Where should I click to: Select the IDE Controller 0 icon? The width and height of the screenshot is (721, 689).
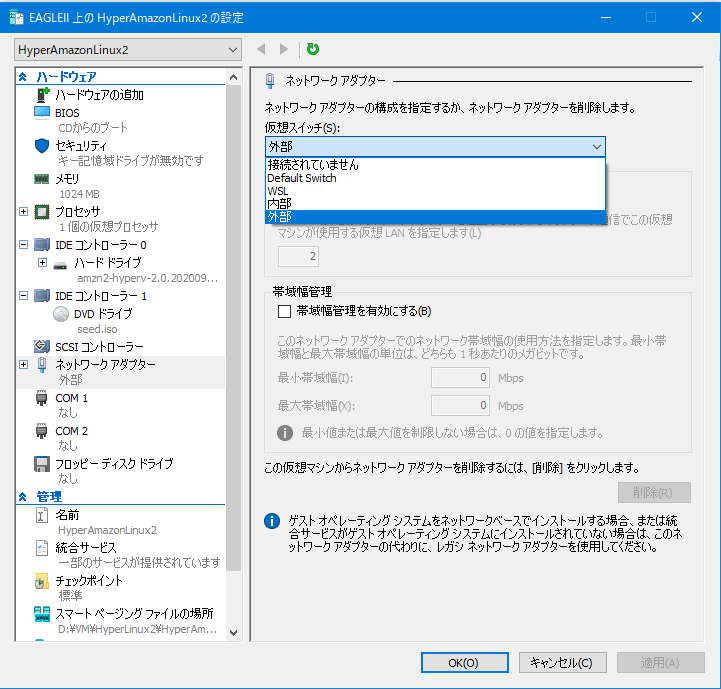click(x=42, y=245)
